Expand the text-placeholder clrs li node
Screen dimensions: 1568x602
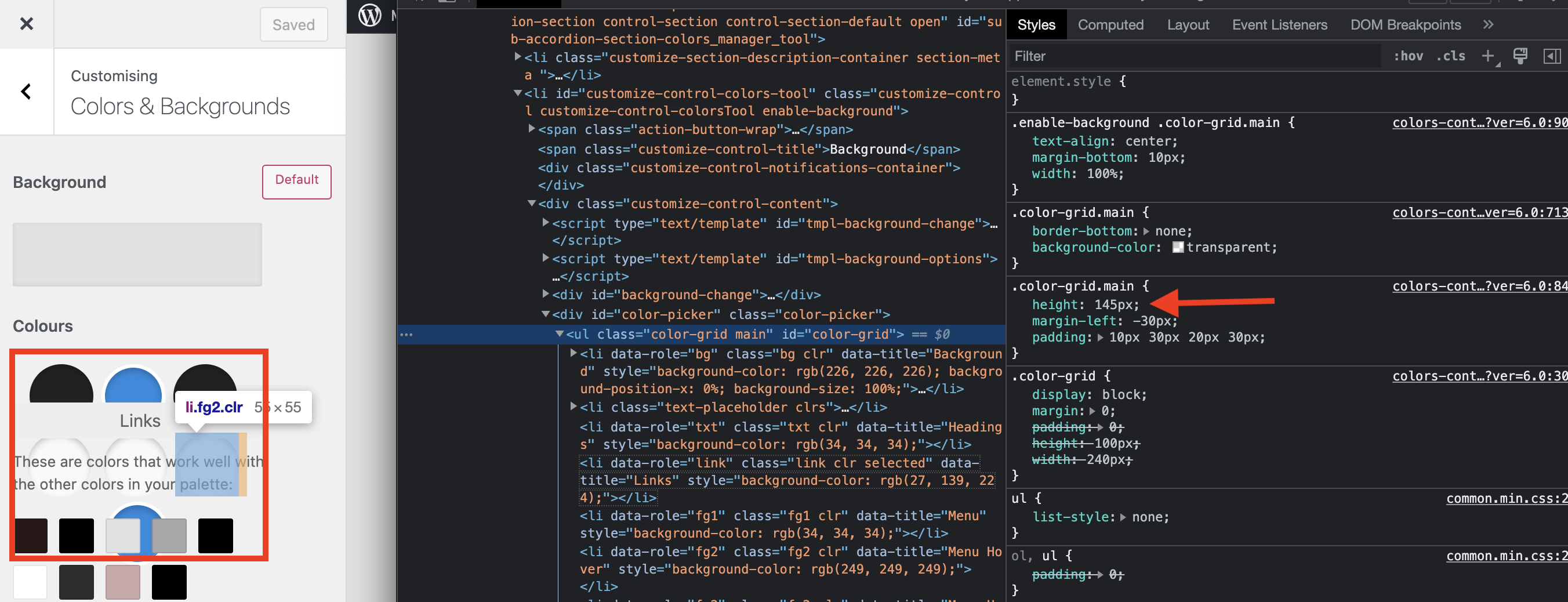(x=574, y=406)
